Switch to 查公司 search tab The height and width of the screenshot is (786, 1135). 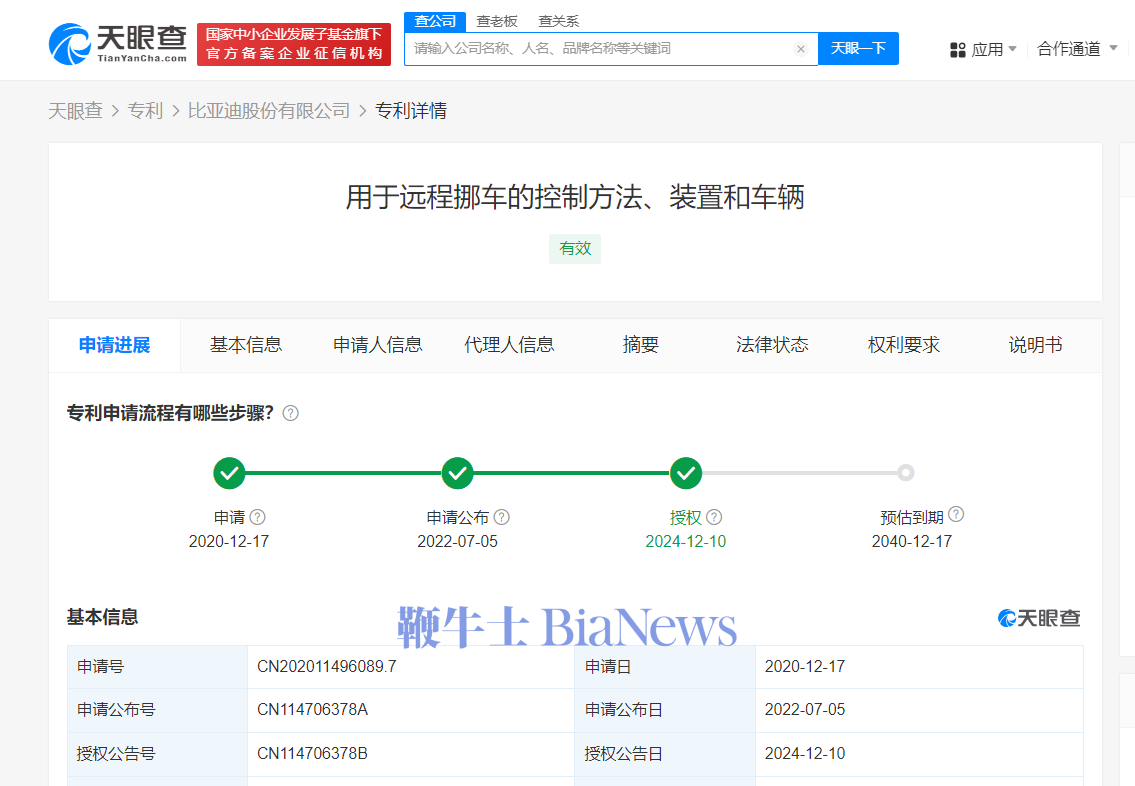(435, 21)
